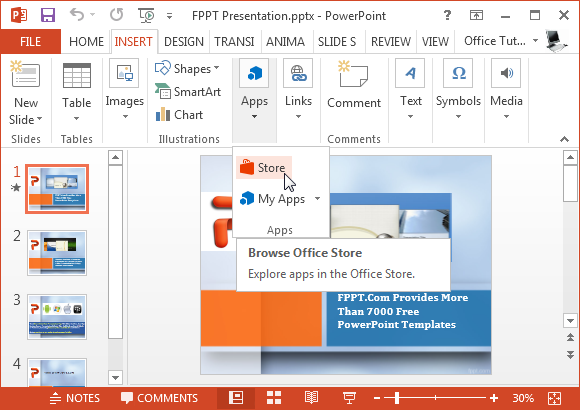Open Customize Quick Access Toolbar arrow
Screen dimensions: 580x410
click(169, 16)
